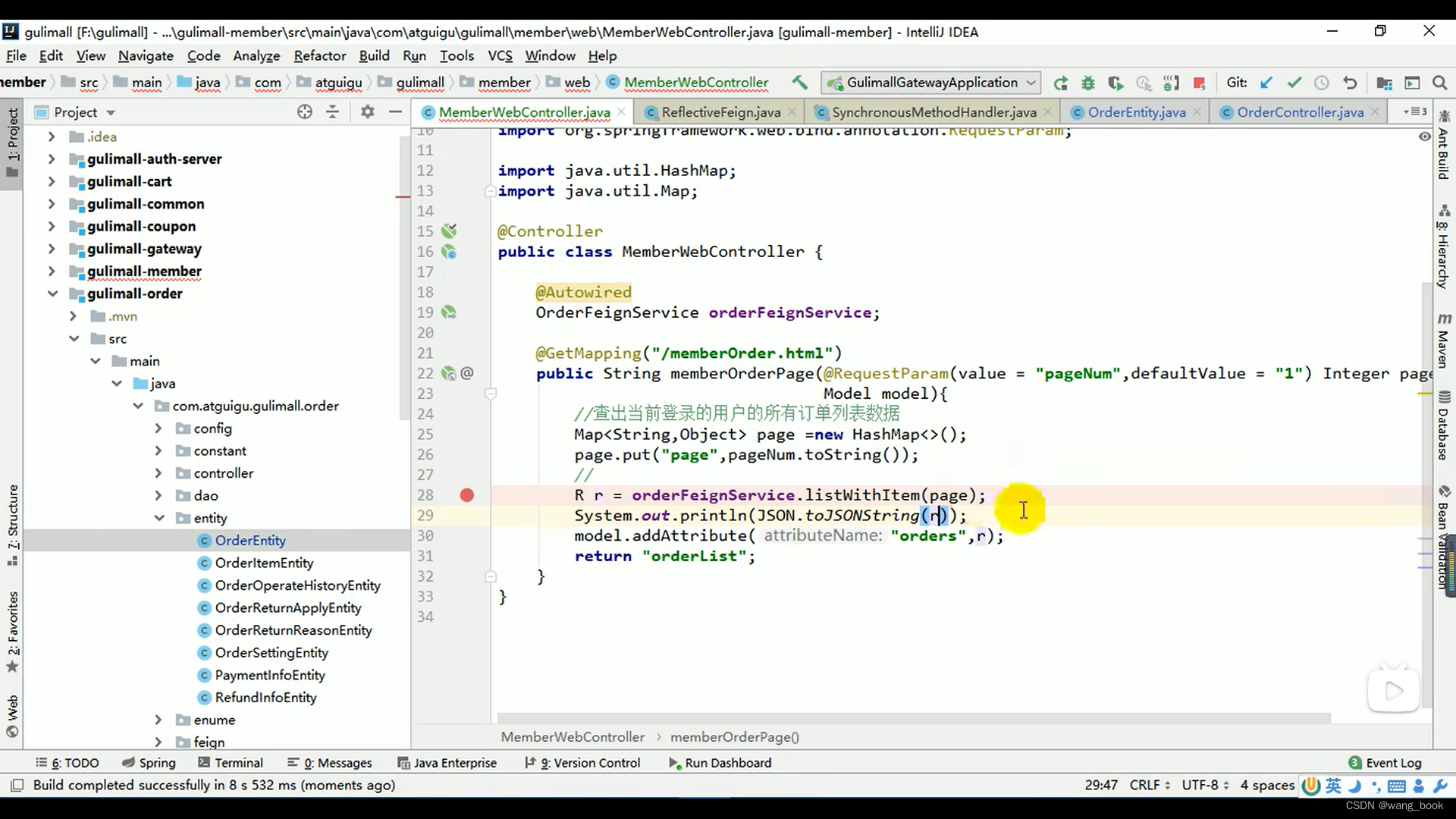
Task: Open the Terminal tool window
Action: coord(231,763)
